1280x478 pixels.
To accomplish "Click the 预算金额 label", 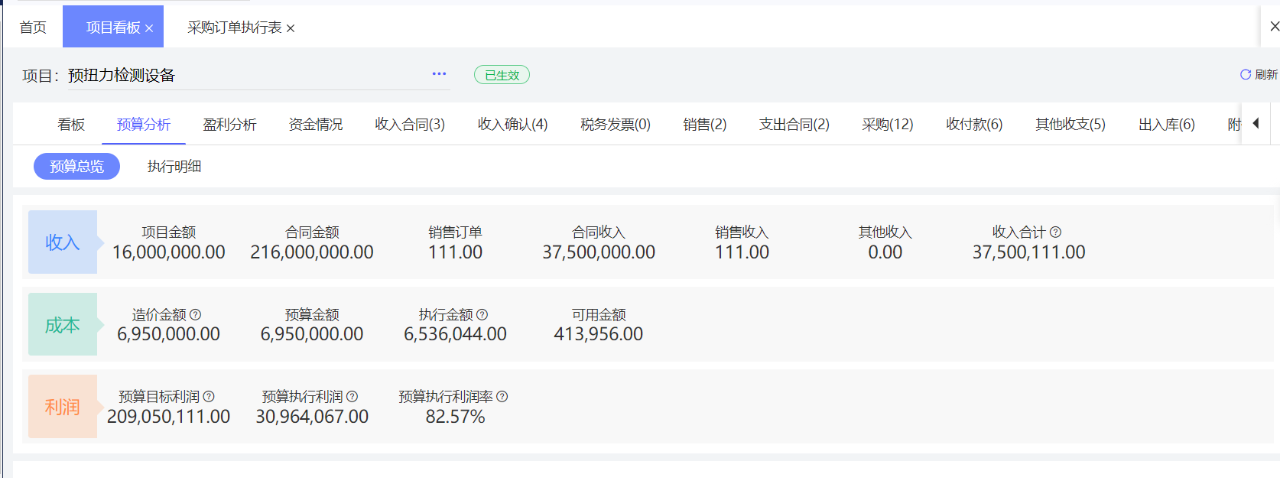I will pos(312,314).
